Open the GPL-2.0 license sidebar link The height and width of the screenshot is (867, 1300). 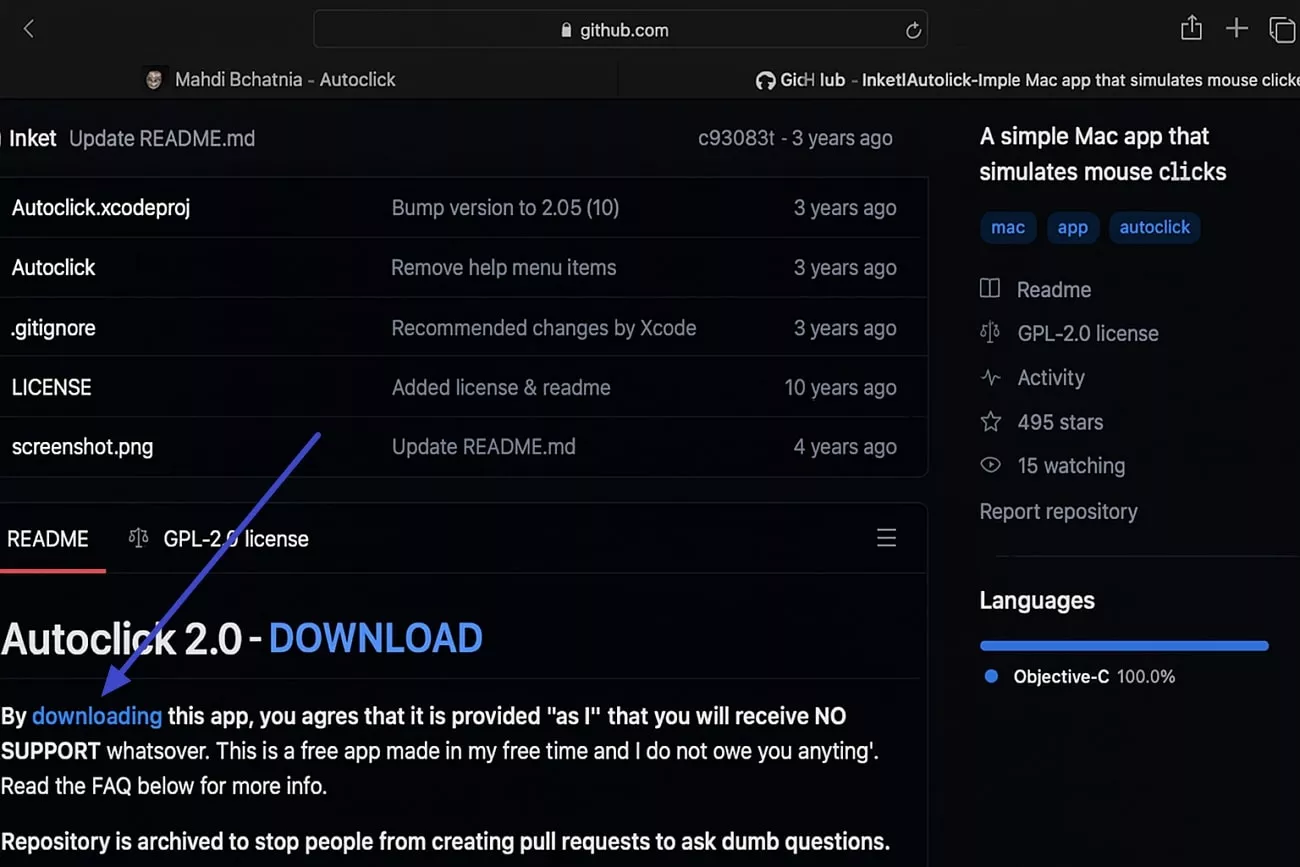[x=1088, y=334]
